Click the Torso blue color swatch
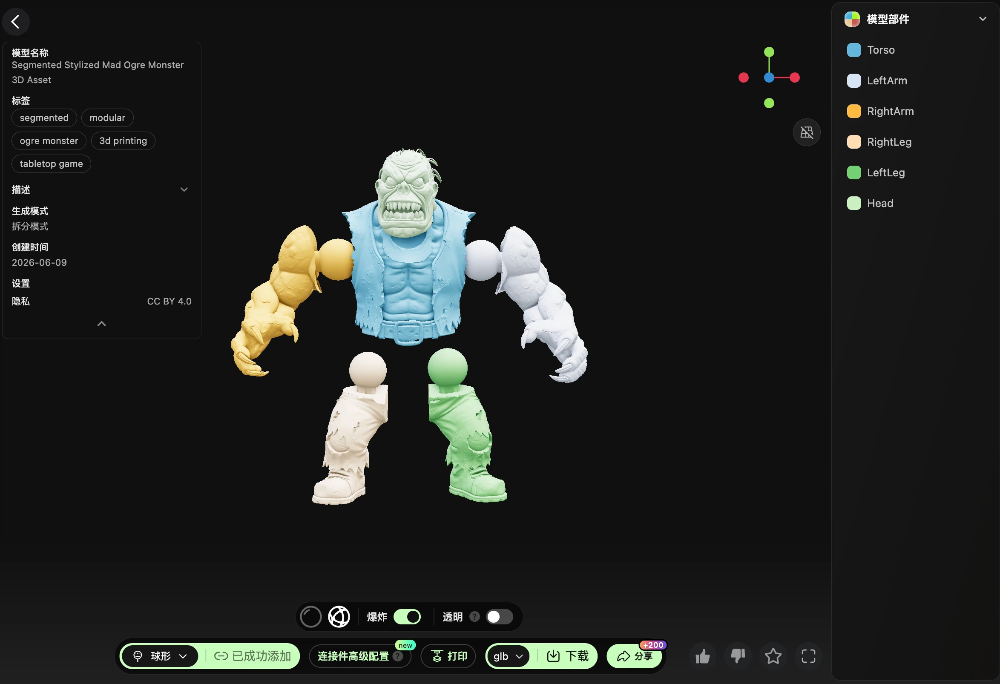The image size is (1000, 684). (x=853, y=50)
